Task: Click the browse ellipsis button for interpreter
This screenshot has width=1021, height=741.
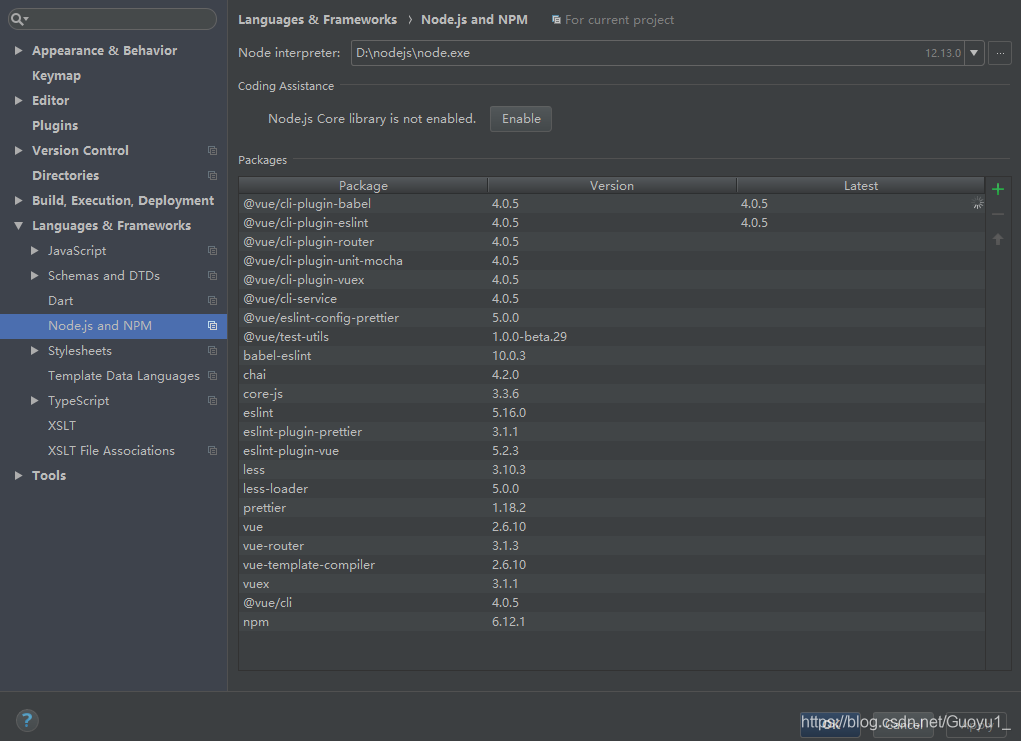Action: tap(1000, 53)
